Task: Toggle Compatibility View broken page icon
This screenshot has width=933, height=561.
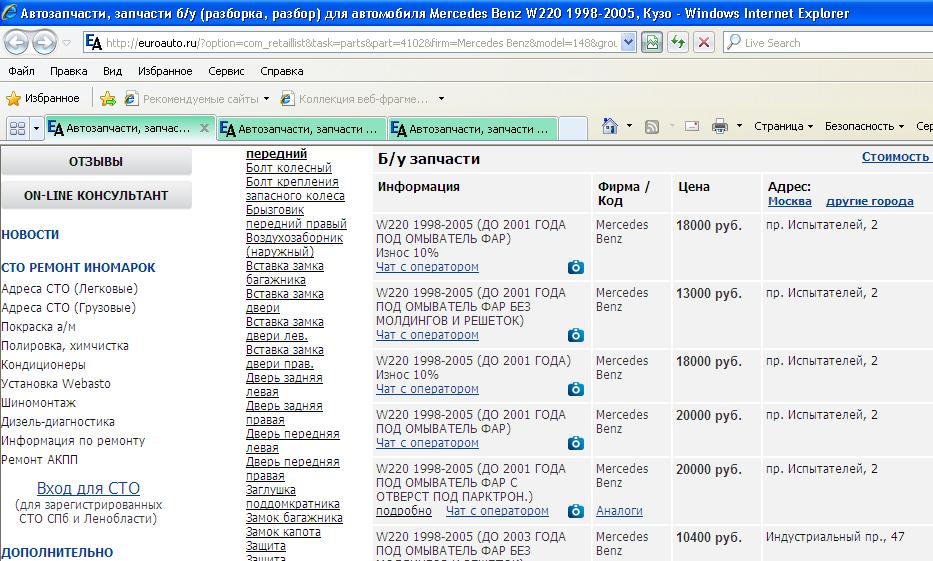Action: [x=652, y=43]
